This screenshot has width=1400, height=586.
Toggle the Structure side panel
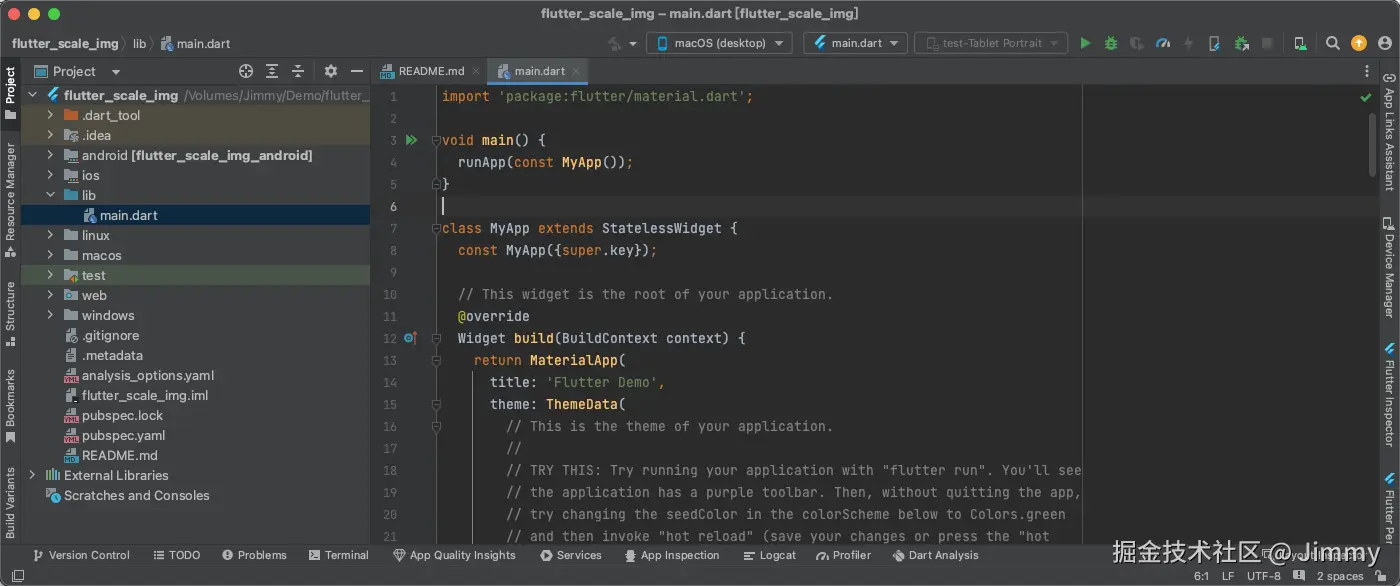point(10,312)
